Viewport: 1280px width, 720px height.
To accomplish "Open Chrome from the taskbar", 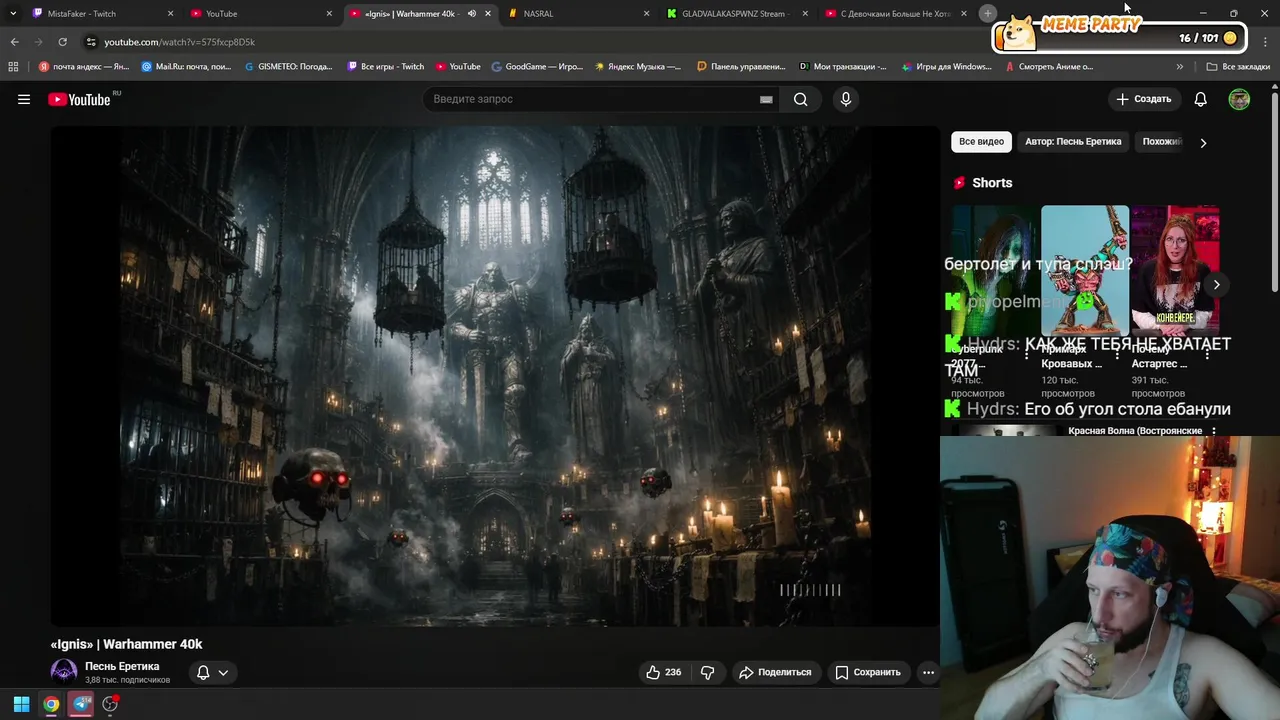I will point(51,704).
